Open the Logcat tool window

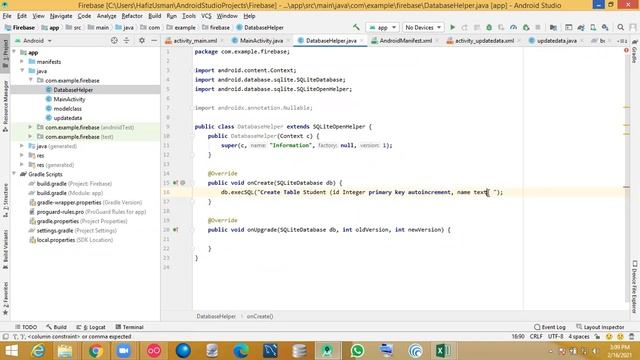pyautogui.click(x=91, y=327)
